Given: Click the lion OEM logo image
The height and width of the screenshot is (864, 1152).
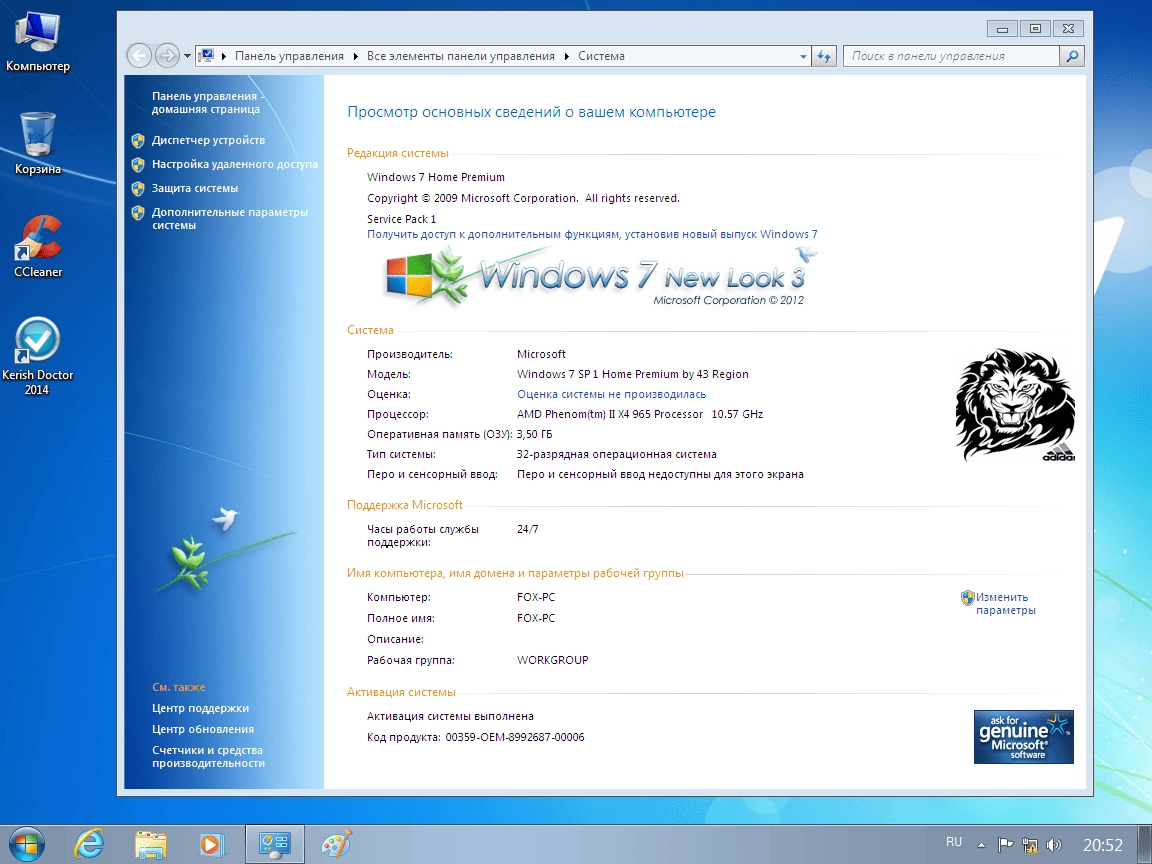Looking at the screenshot, I should coord(1015,405).
